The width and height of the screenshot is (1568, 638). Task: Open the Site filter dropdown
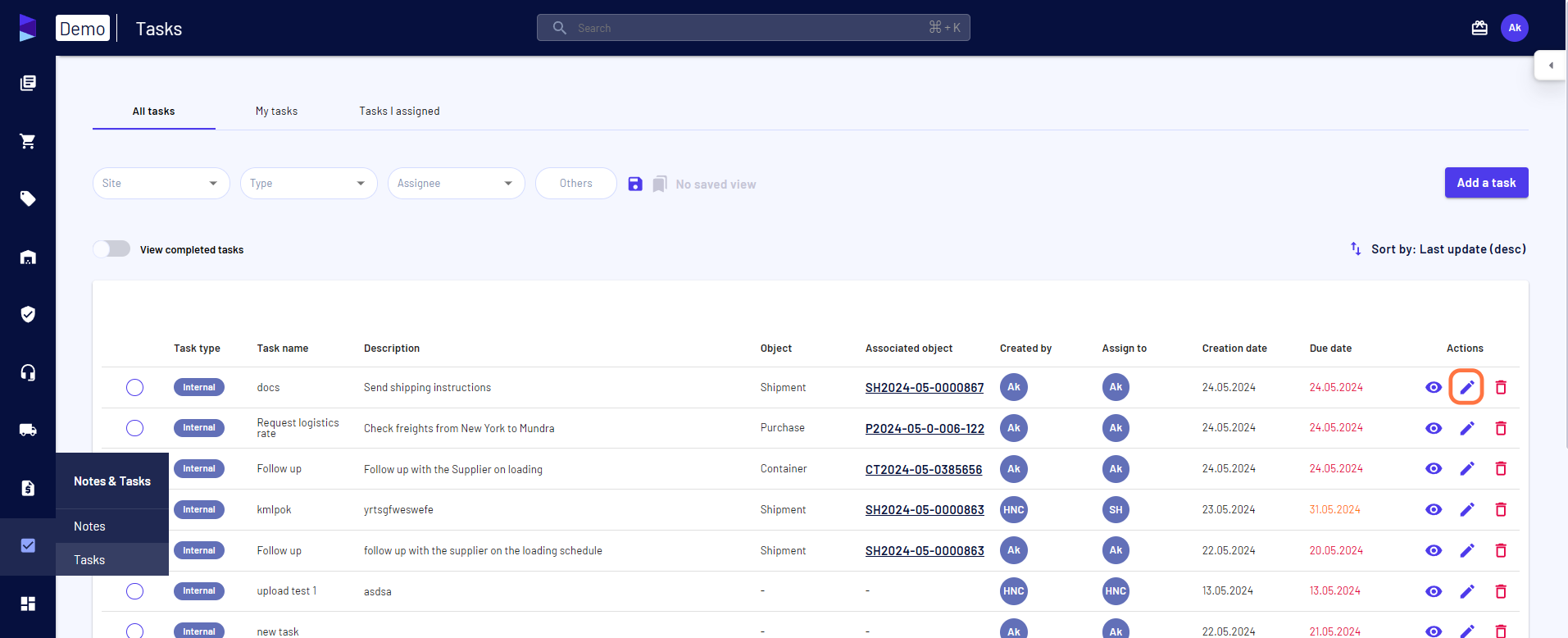coord(161,183)
